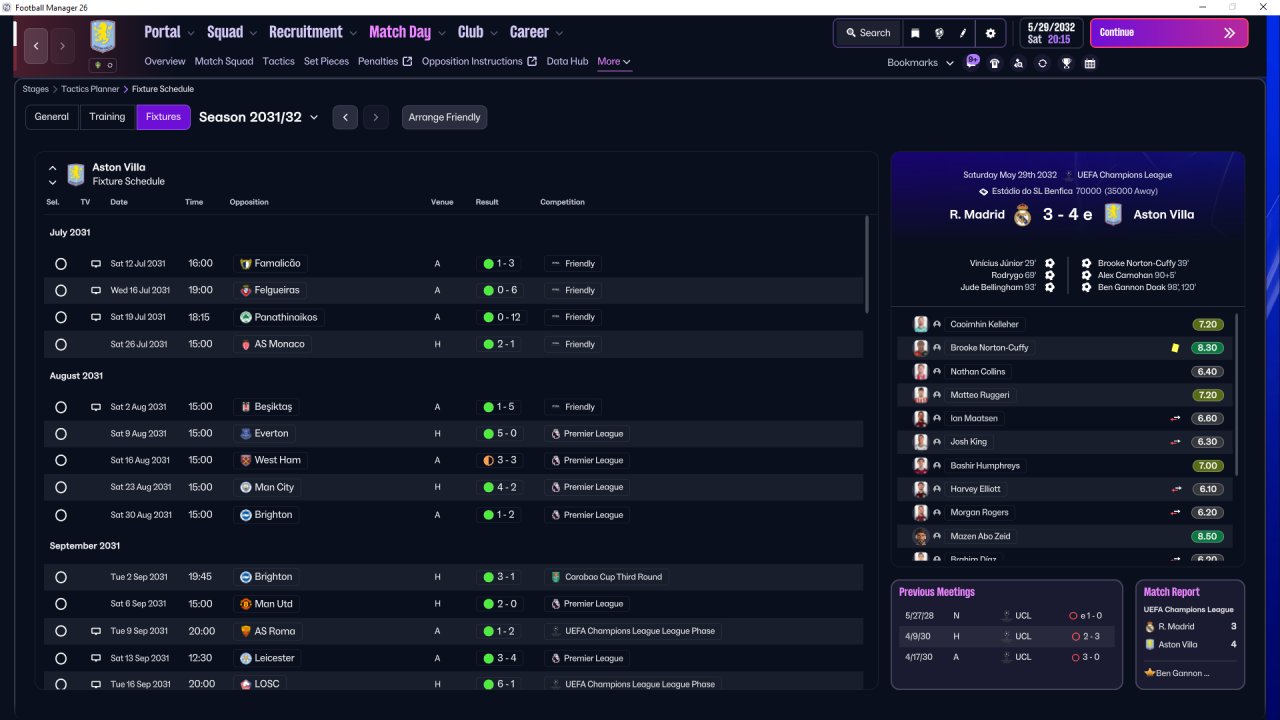The height and width of the screenshot is (720, 1280).
Task: Open the trophy shortcut icon
Action: 1066,63
